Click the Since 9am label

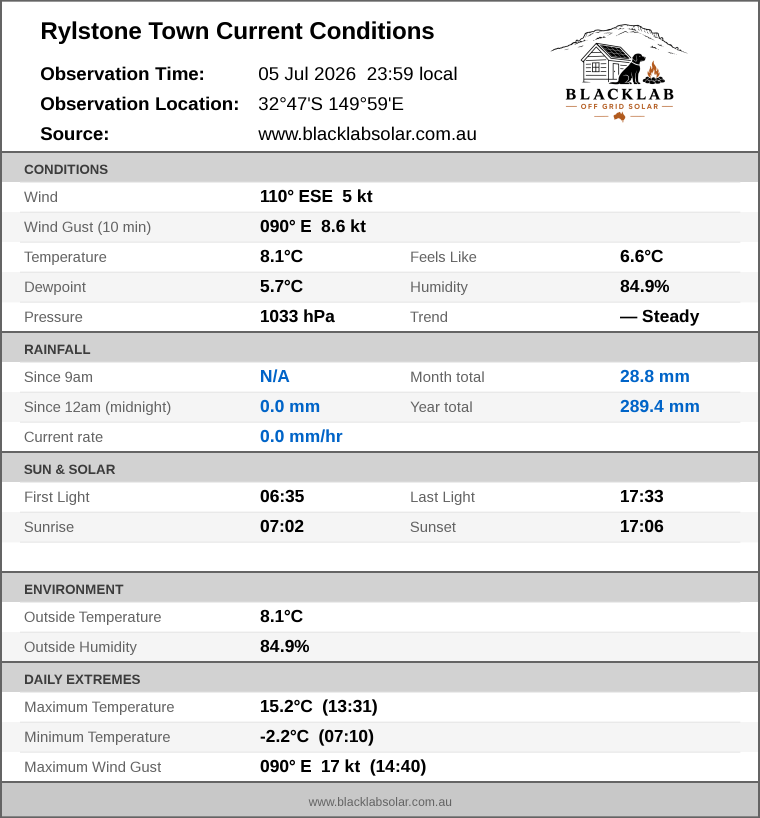pos(58,377)
